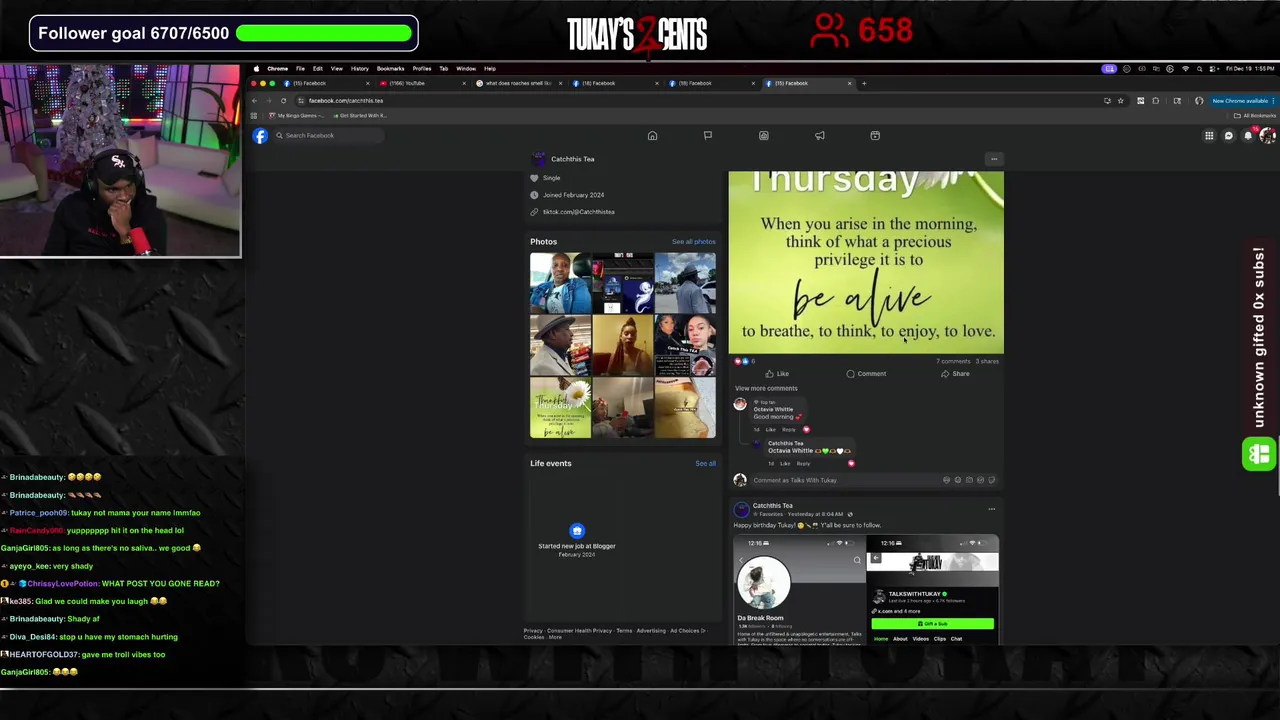Open the Thursday be alive post image
This screenshot has height=720, width=1280.
pyautogui.click(x=866, y=262)
